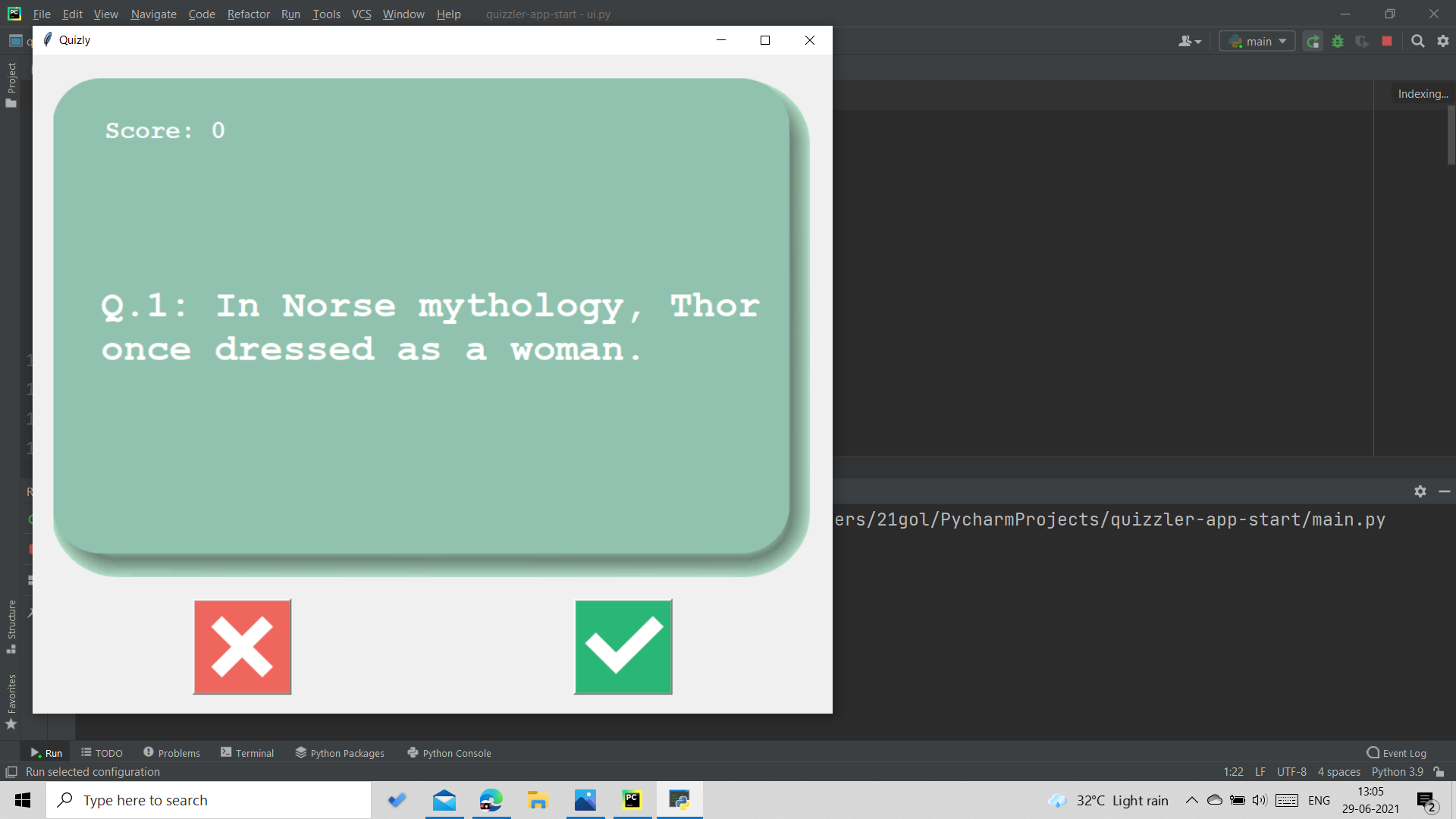The height and width of the screenshot is (819, 1456).
Task: Answer False with the red cross button
Action: click(243, 647)
